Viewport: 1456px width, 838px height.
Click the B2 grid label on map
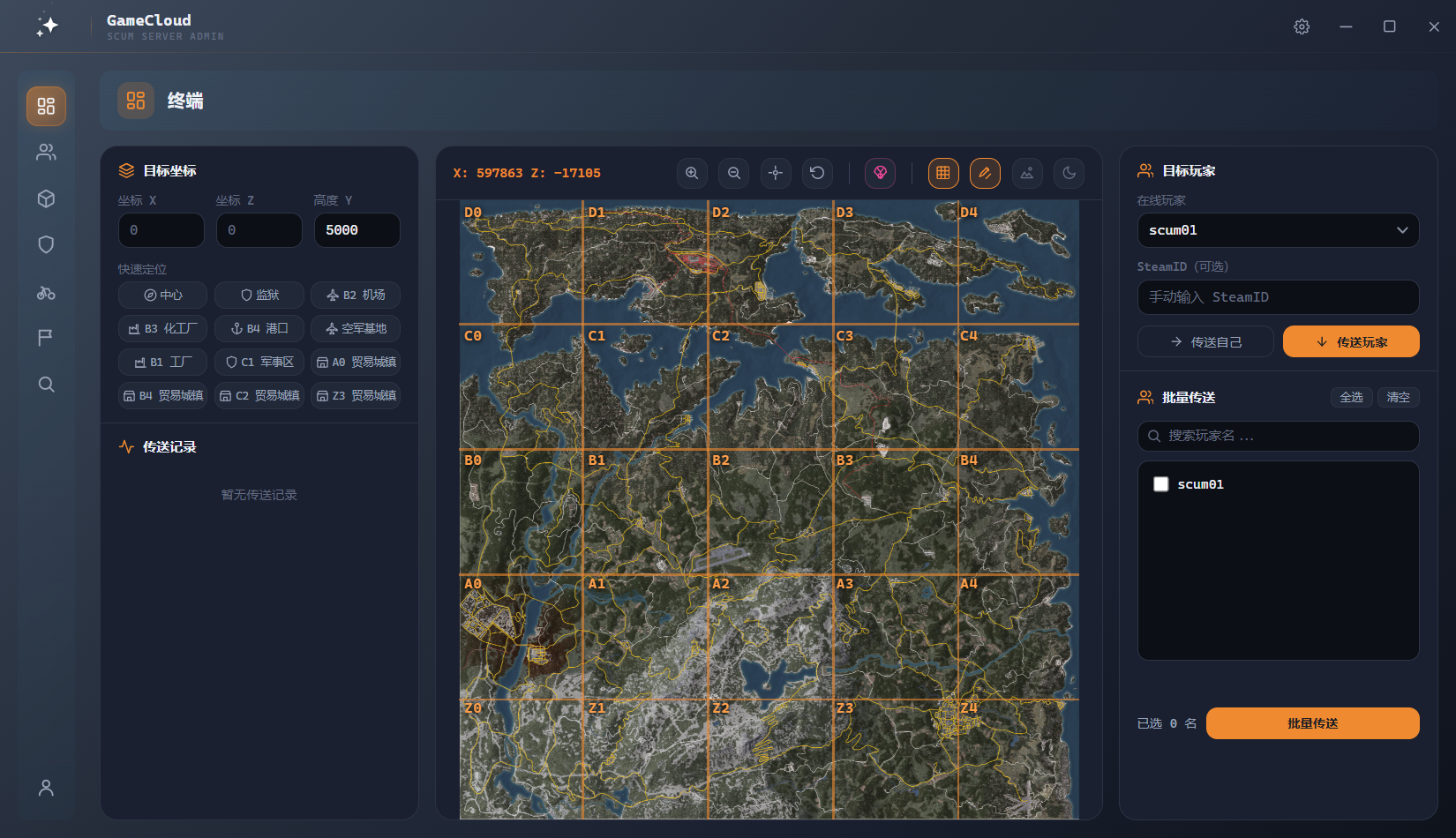721,460
